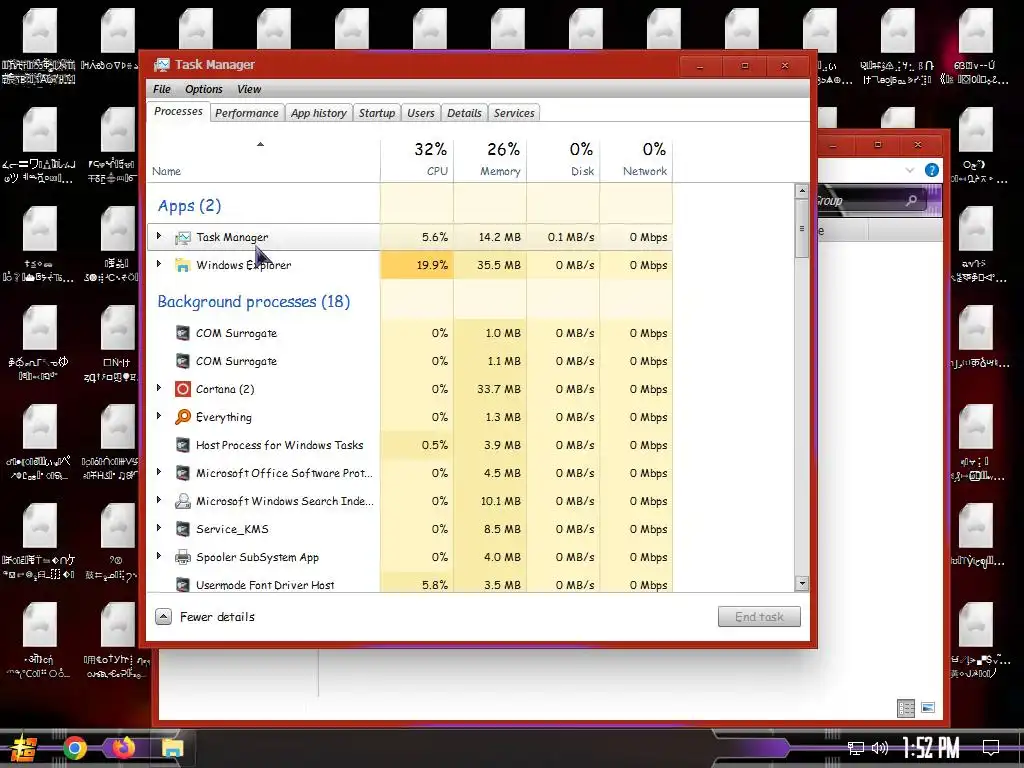This screenshot has width=1024, height=768.
Task: Switch to the Users tab
Action: pyautogui.click(x=421, y=113)
